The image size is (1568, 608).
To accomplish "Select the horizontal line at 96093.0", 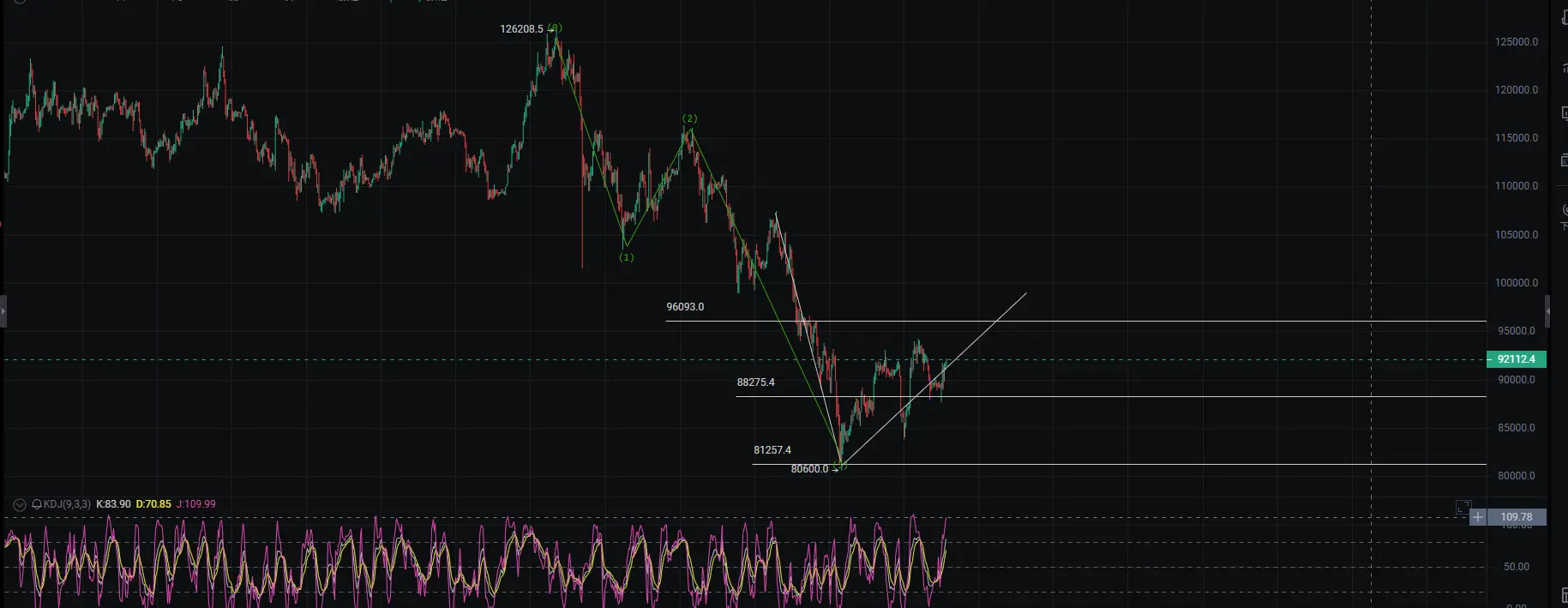I will click(x=1075, y=321).
